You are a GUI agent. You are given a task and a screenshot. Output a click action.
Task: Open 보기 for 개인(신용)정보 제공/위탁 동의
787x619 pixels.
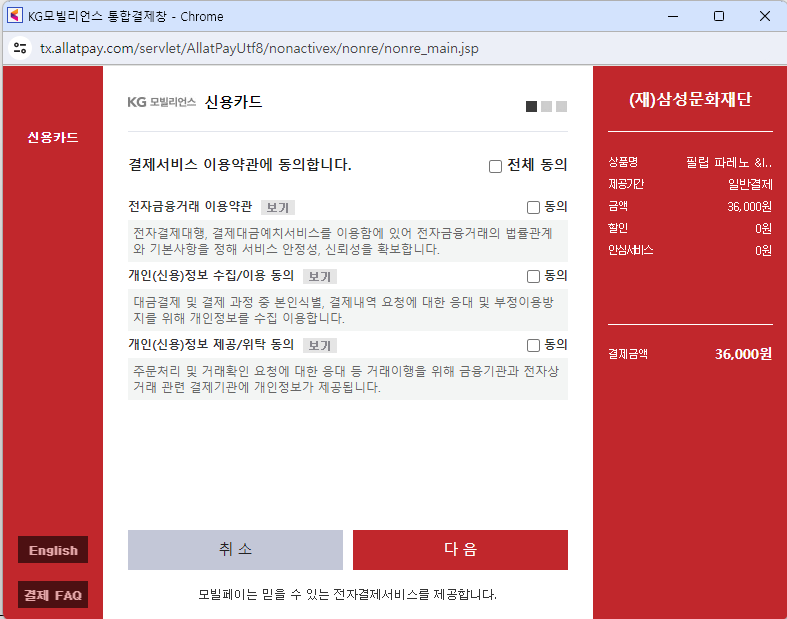point(320,345)
